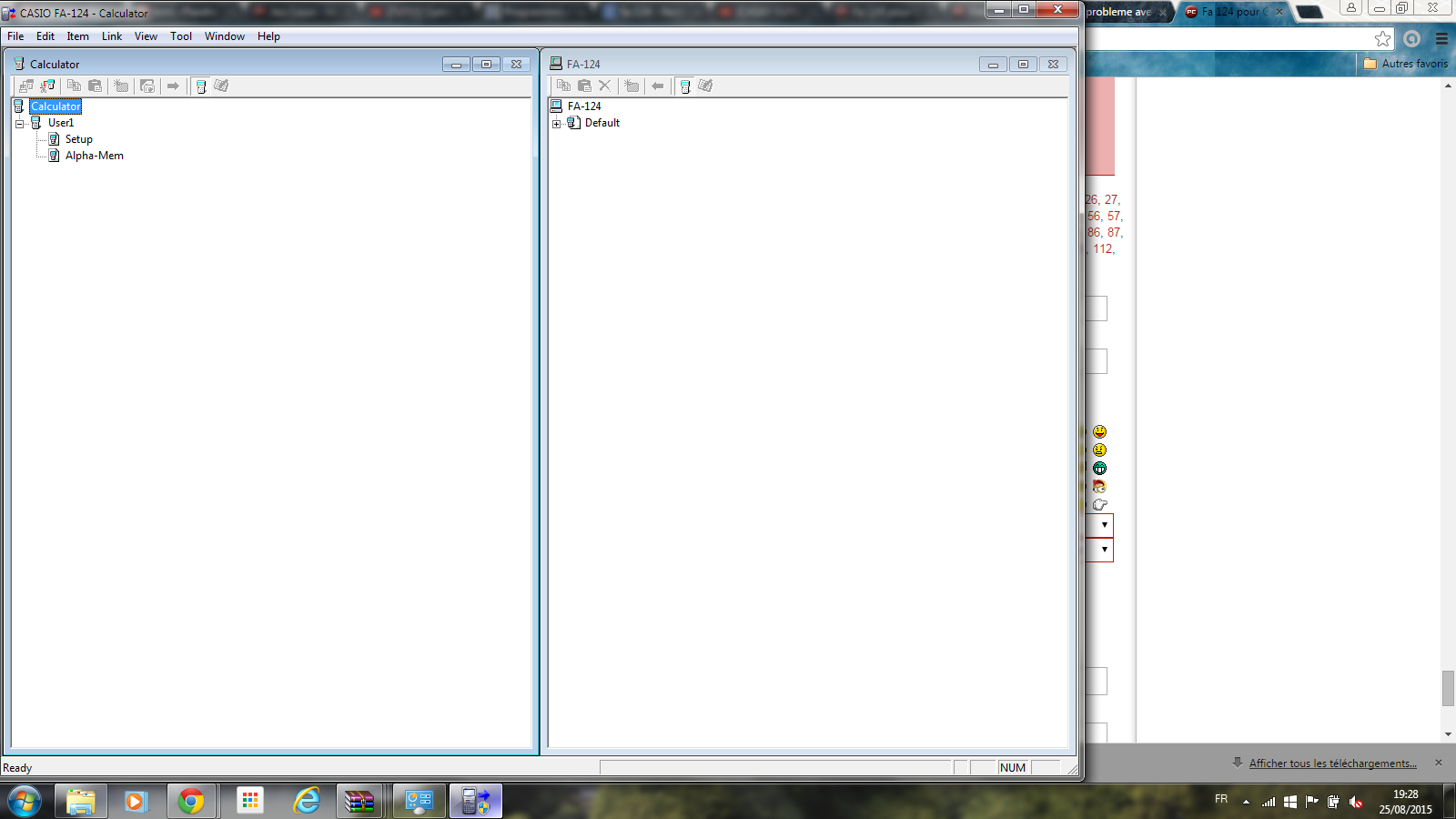Image resolution: width=1456 pixels, height=819 pixels.
Task: Select the Setup tree item
Action: [79, 139]
